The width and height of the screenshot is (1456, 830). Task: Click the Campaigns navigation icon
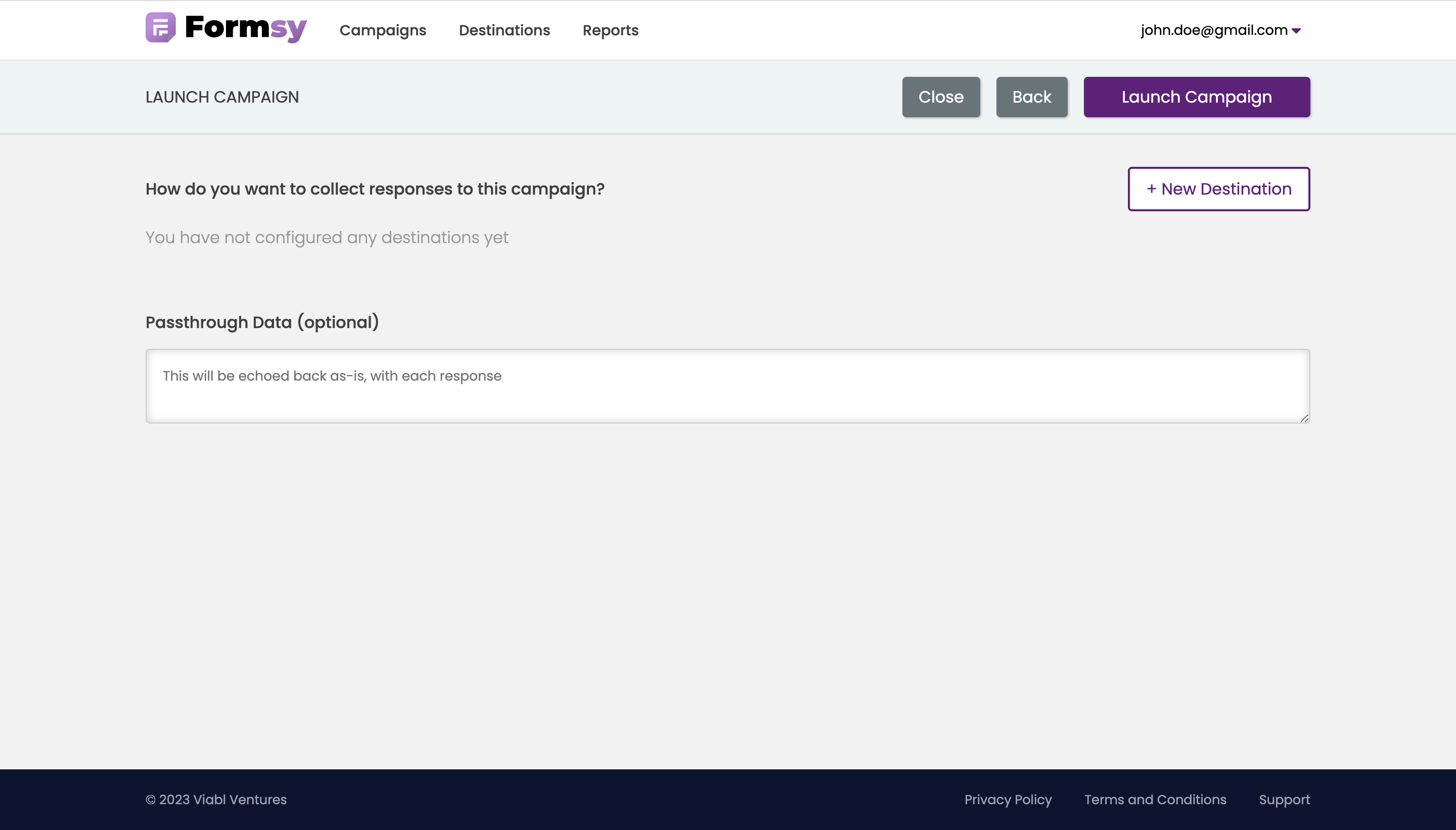pyautogui.click(x=383, y=30)
